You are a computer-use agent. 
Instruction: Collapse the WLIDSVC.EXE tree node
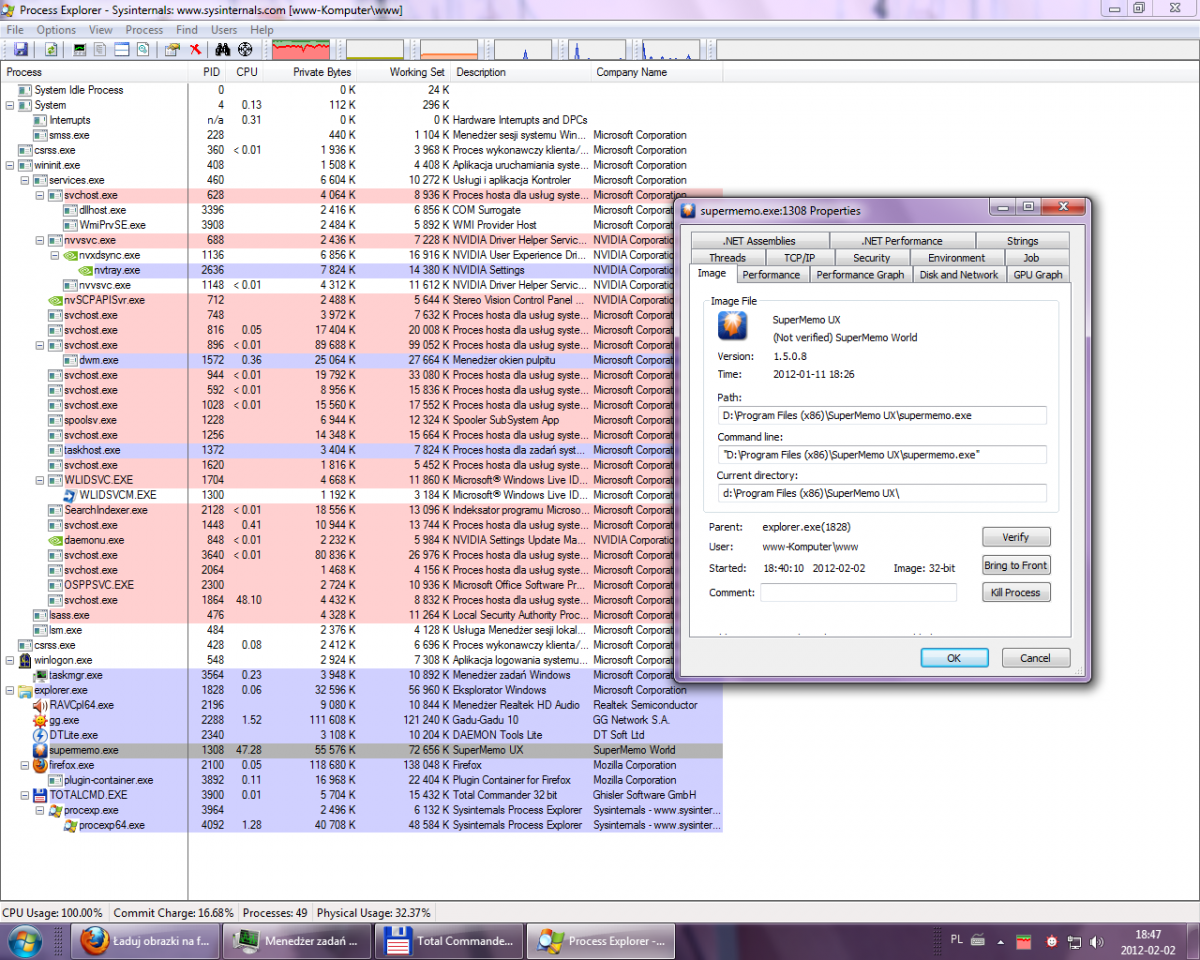click(40, 480)
